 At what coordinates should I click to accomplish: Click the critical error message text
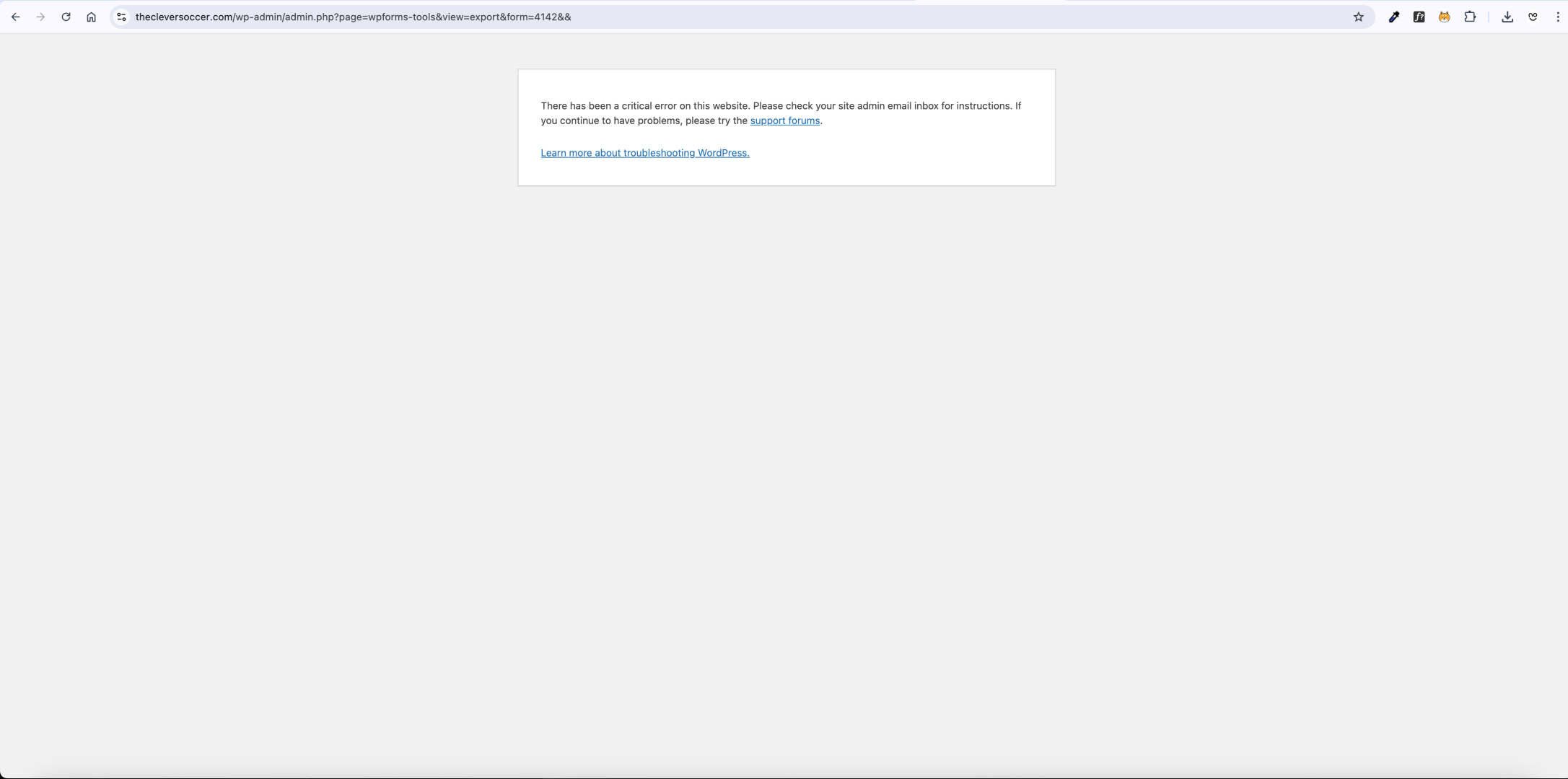click(781, 113)
